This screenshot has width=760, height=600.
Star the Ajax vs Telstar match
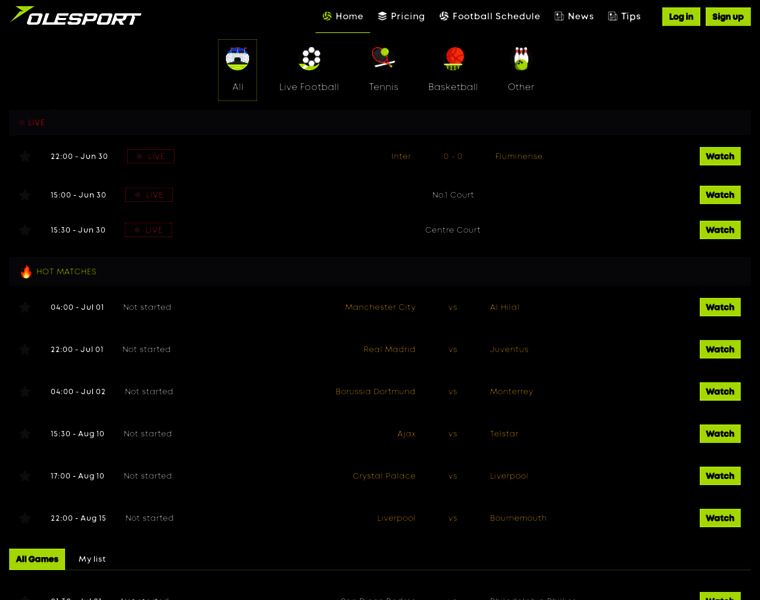coord(25,434)
